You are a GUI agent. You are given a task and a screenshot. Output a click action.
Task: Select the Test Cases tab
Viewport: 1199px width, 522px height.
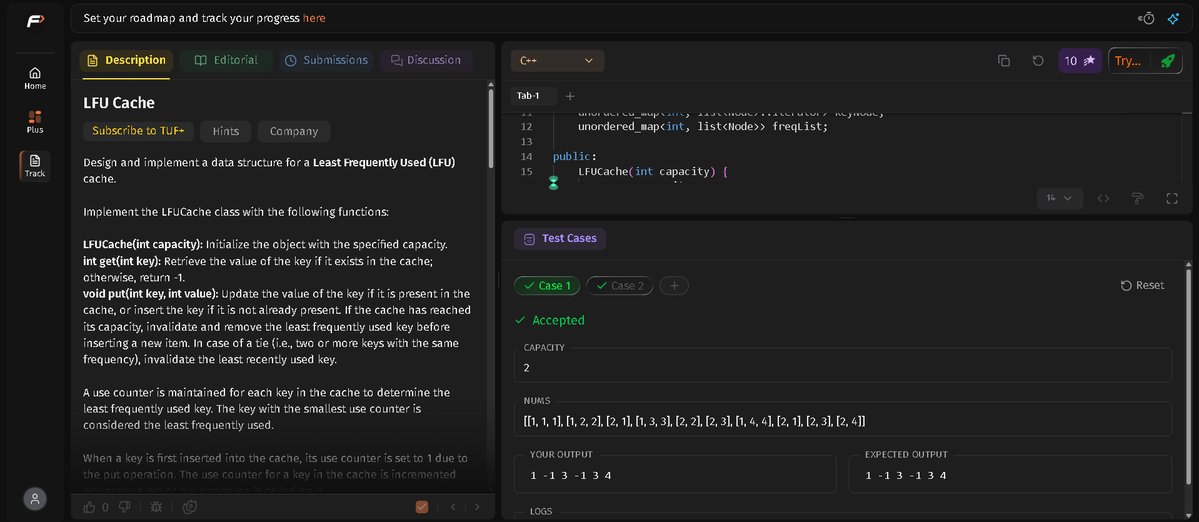coord(561,239)
